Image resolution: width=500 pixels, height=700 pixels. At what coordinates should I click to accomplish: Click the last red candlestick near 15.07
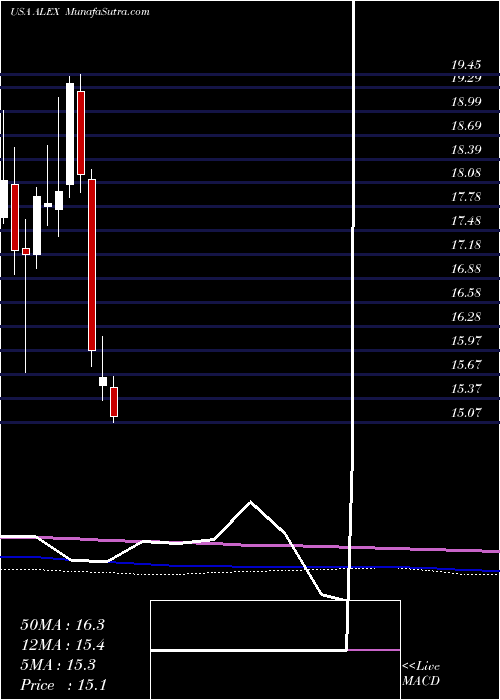coord(114,402)
